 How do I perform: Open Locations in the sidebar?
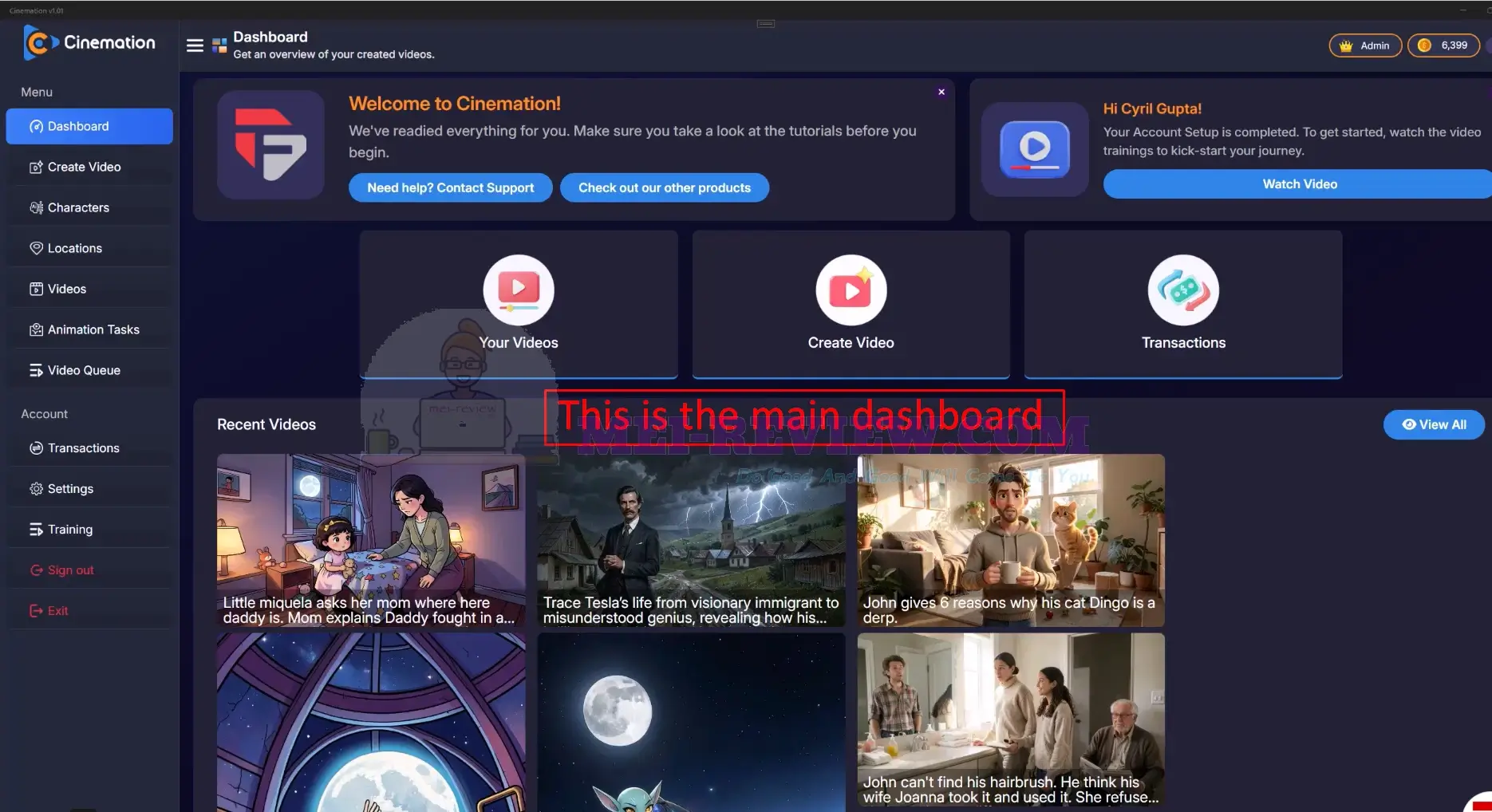click(x=89, y=248)
